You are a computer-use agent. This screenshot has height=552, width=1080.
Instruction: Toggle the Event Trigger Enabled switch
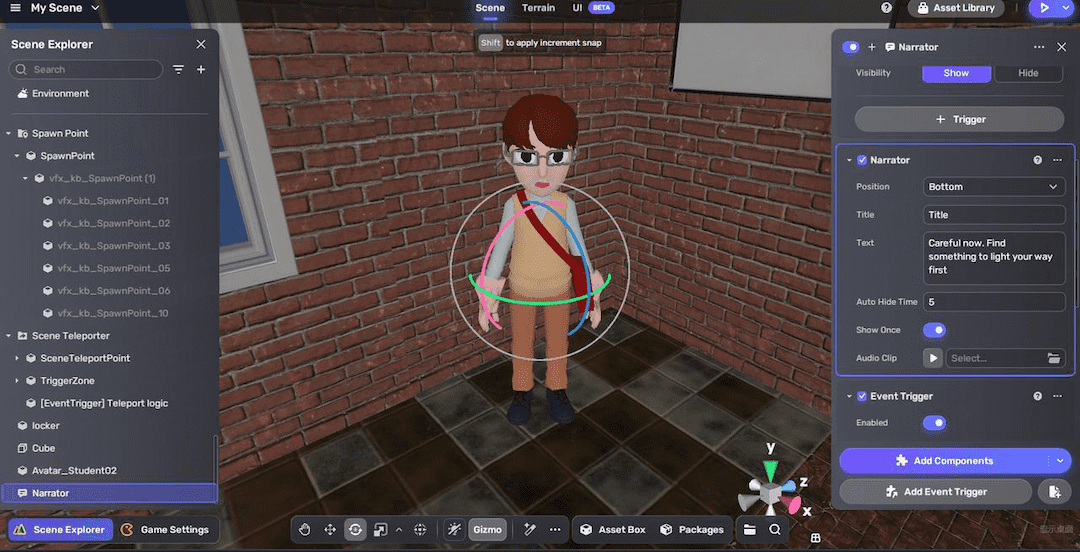(934, 423)
